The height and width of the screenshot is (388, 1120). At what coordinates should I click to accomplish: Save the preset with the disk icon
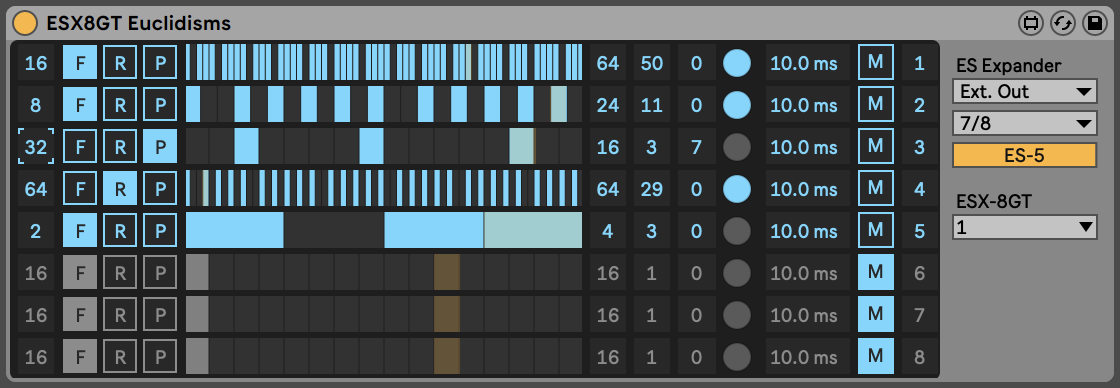[1094, 23]
